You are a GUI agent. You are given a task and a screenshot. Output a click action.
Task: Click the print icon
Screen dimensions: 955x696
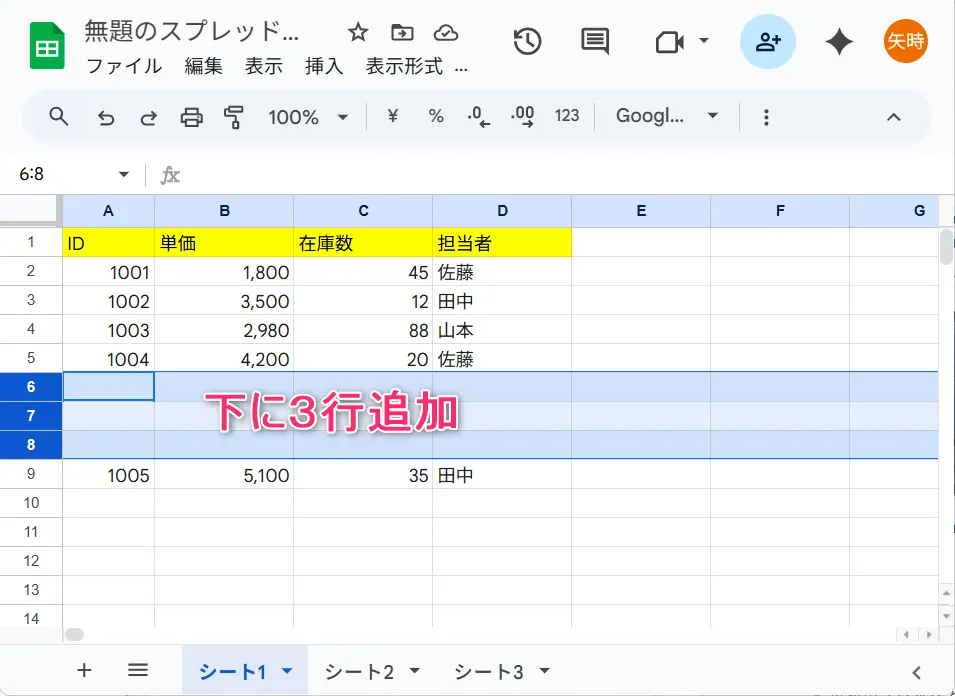point(191,117)
